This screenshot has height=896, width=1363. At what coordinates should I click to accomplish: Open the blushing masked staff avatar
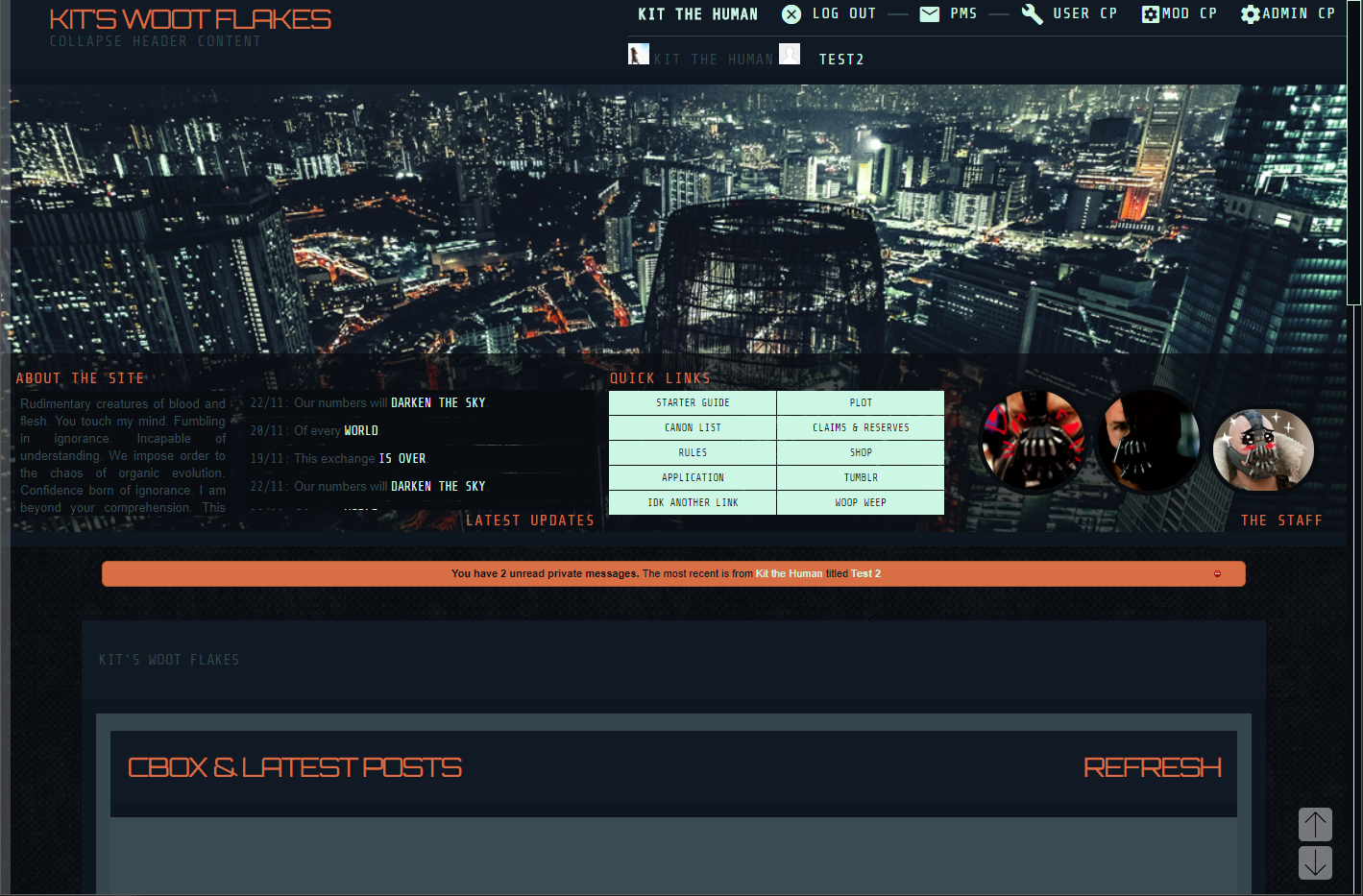1263,449
